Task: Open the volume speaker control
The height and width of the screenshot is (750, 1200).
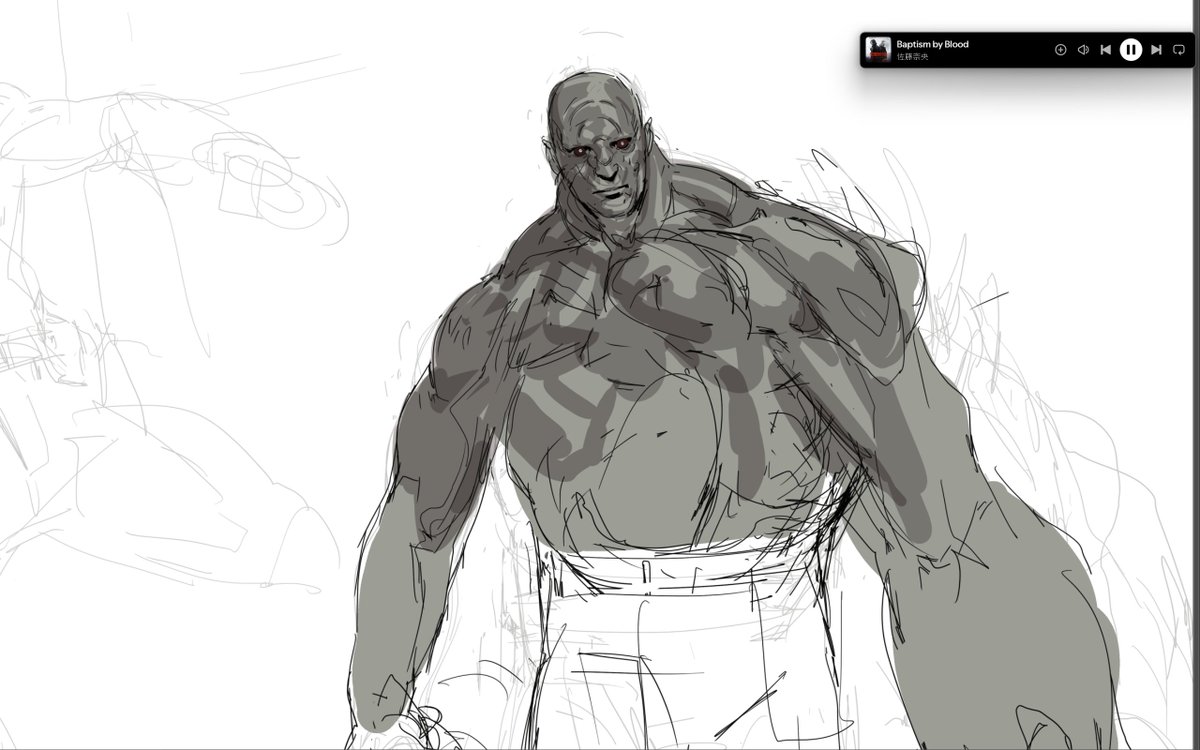Action: tap(1083, 49)
